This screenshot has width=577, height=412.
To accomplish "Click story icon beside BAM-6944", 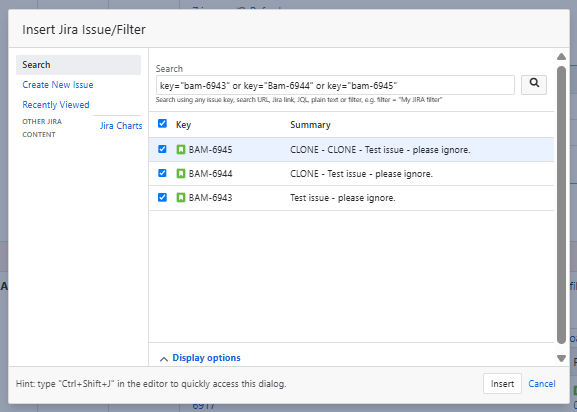I will coord(181,173).
